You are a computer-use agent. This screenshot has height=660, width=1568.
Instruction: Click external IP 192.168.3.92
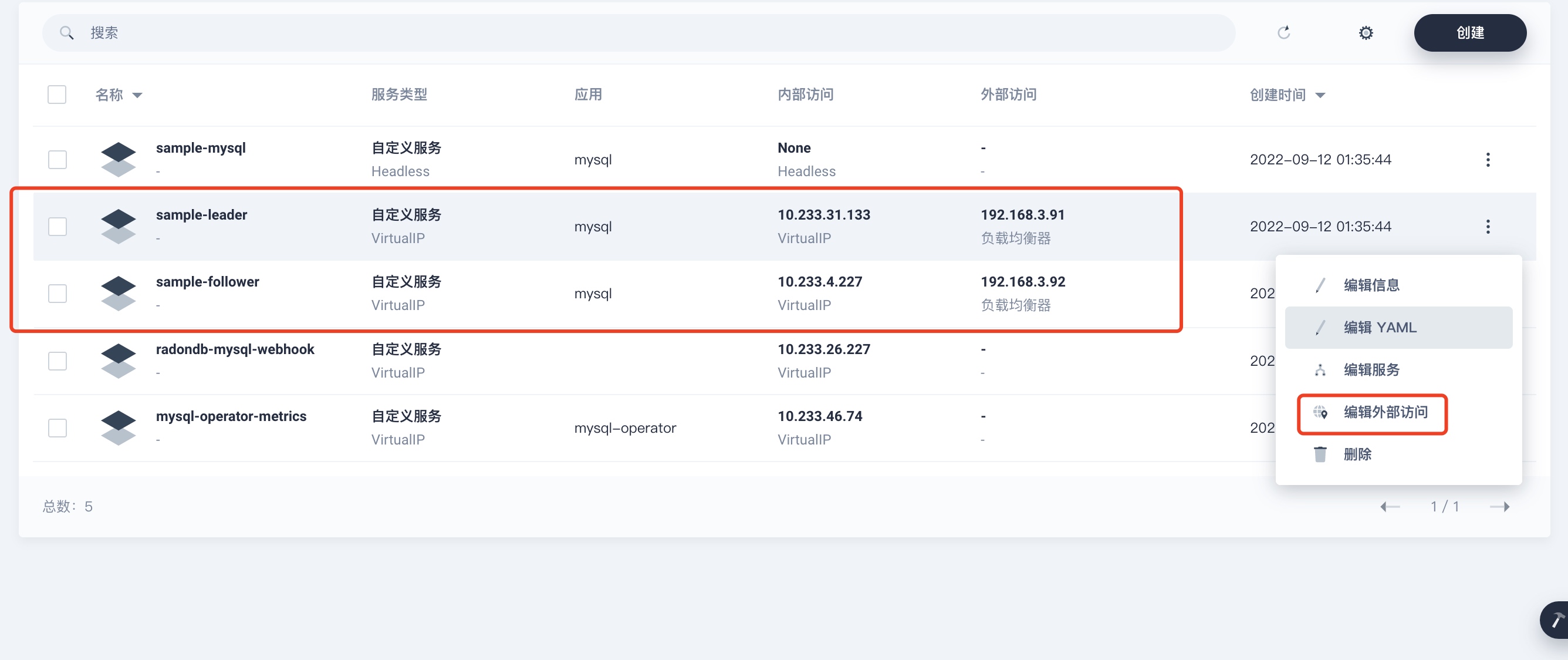1023,282
